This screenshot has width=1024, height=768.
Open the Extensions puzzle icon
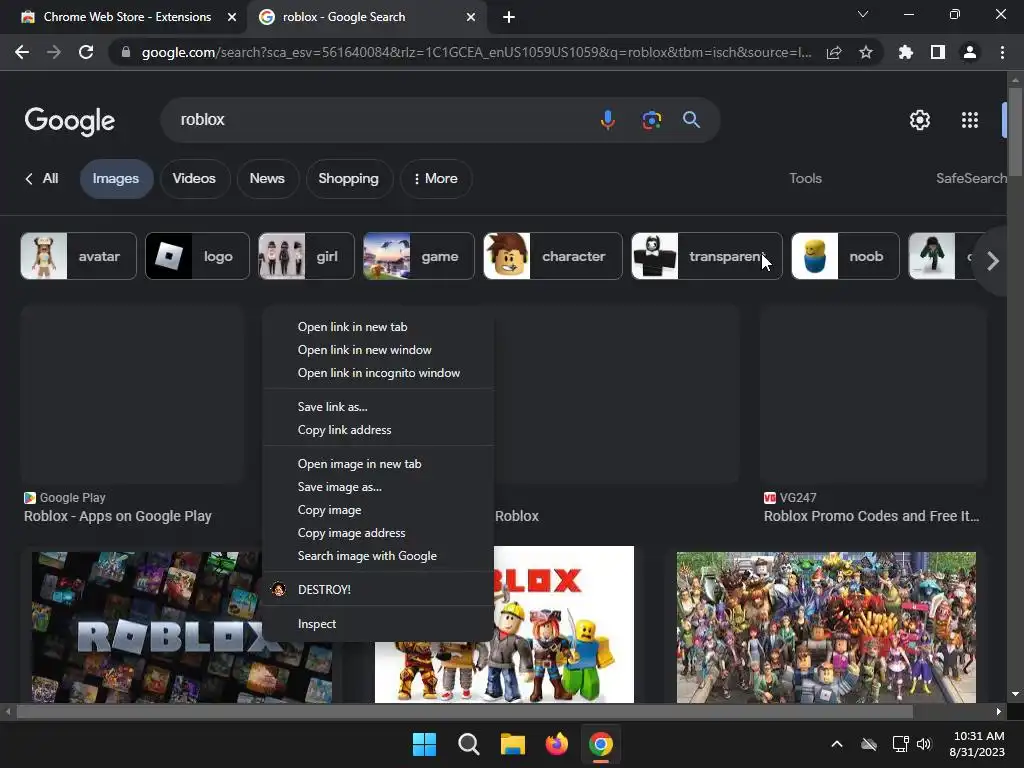pos(905,52)
